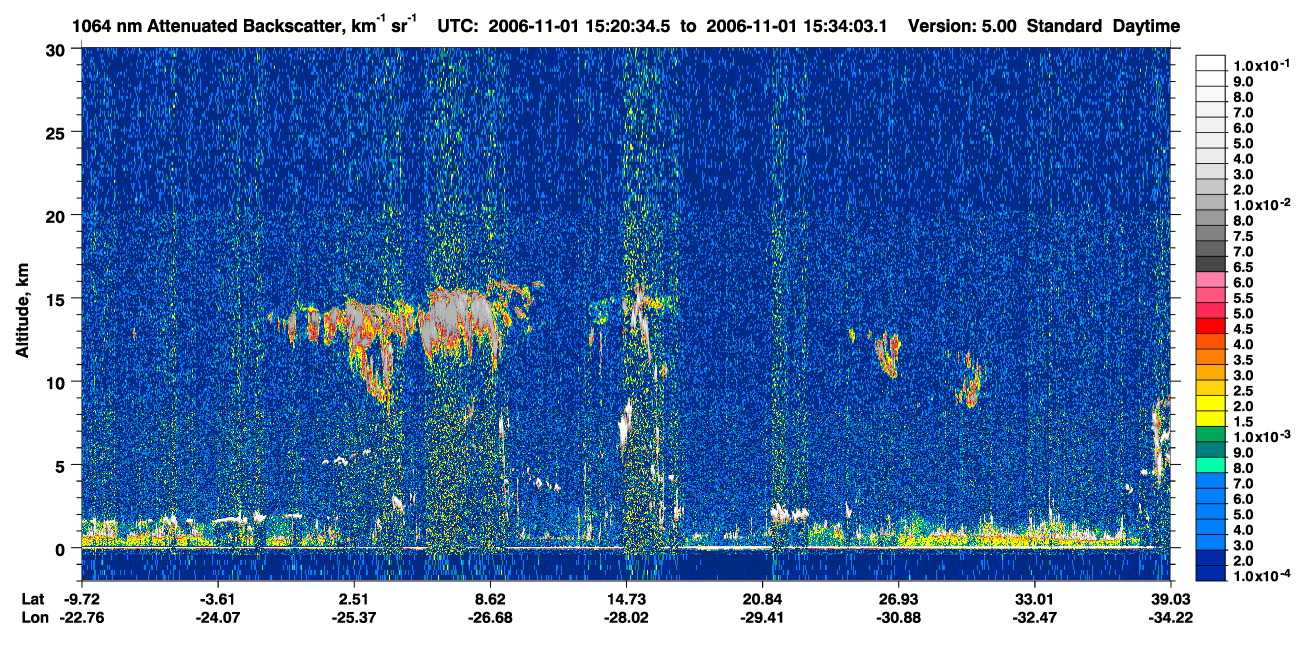Click the latitude value 39.03
1300x667 pixels.
(x=1170, y=599)
